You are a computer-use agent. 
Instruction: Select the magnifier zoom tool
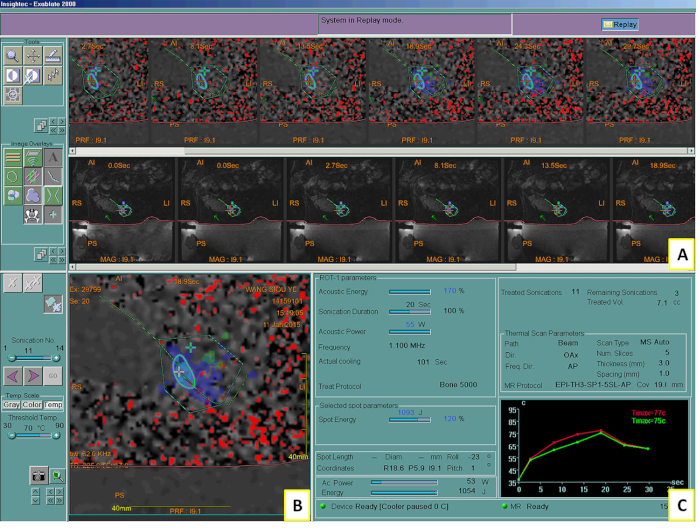click(x=13, y=56)
